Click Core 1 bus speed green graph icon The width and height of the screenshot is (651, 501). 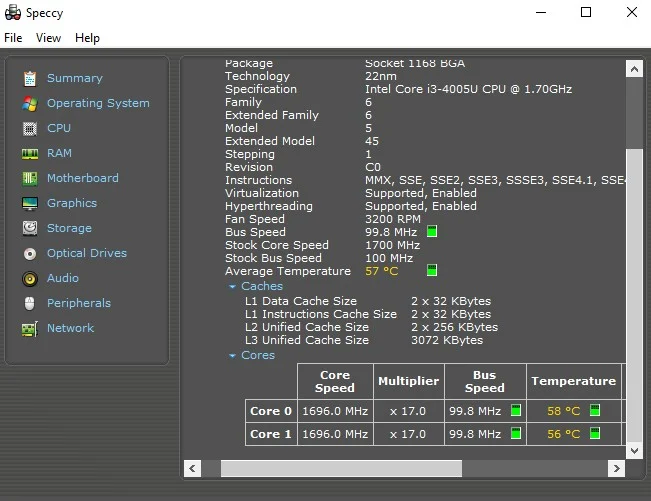(516, 433)
